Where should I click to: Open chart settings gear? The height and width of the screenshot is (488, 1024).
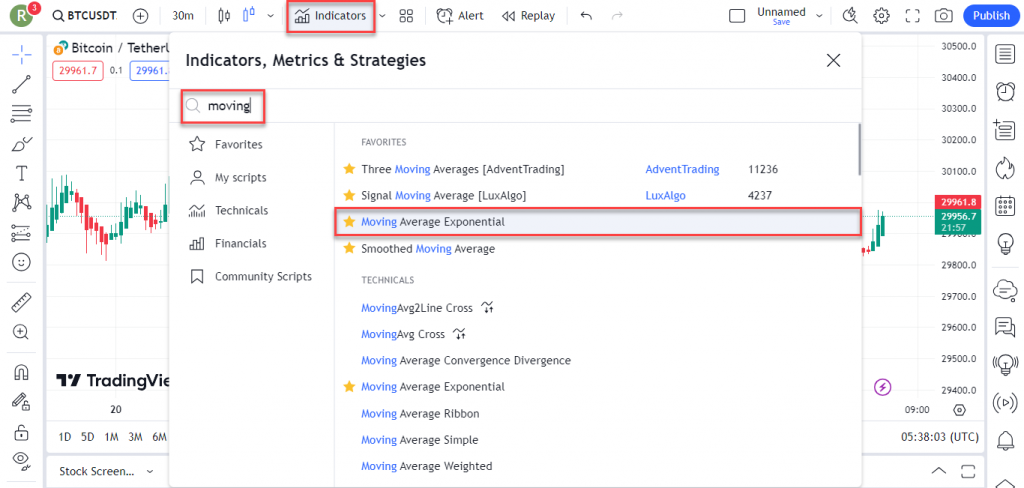point(882,16)
